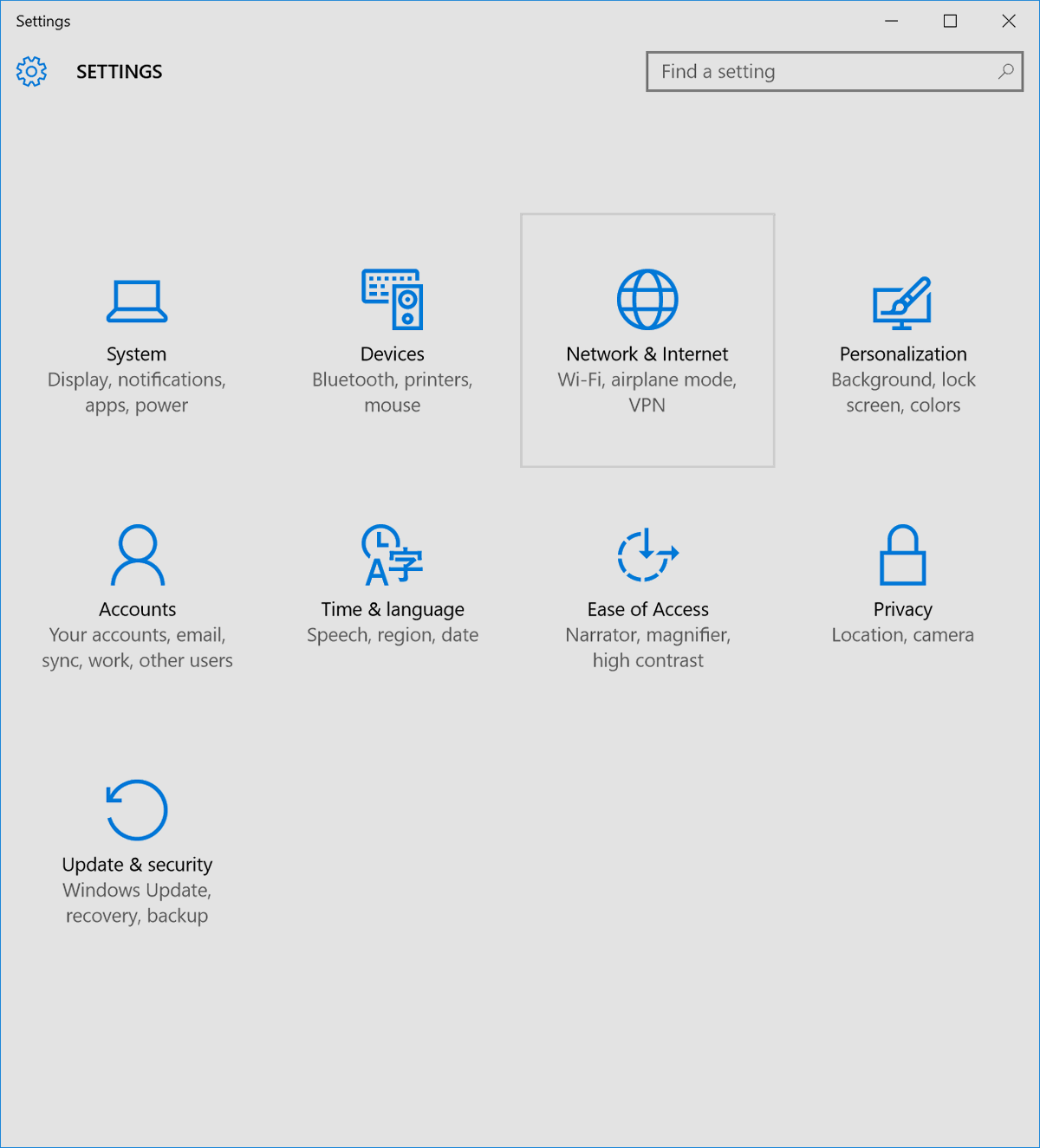Click the 'Personalization' tile title
The width and height of the screenshot is (1040, 1148).
tap(903, 353)
